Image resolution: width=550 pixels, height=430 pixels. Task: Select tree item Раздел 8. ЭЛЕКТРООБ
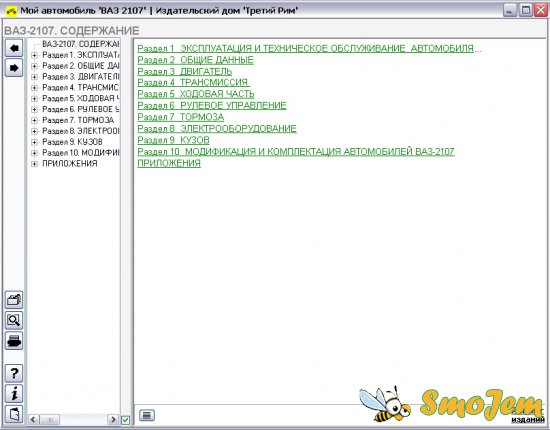(x=81, y=131)
